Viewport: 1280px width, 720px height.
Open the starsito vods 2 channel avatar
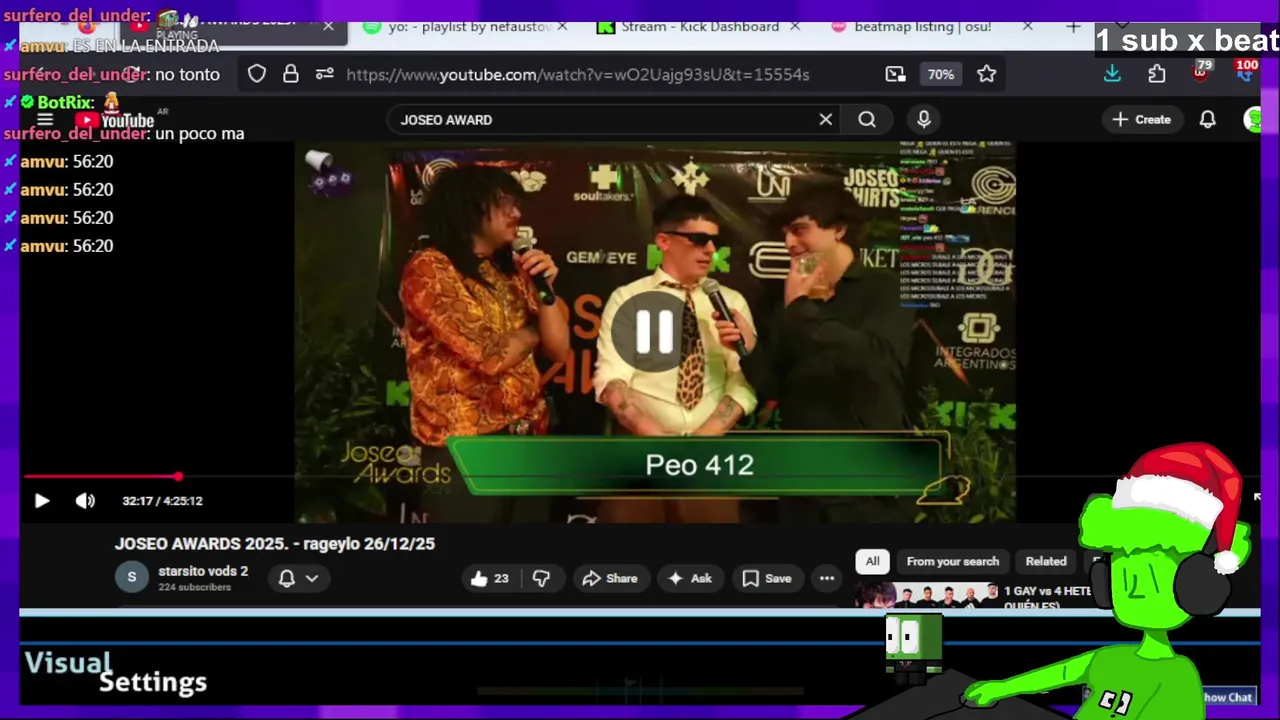(x=132, y=577)
